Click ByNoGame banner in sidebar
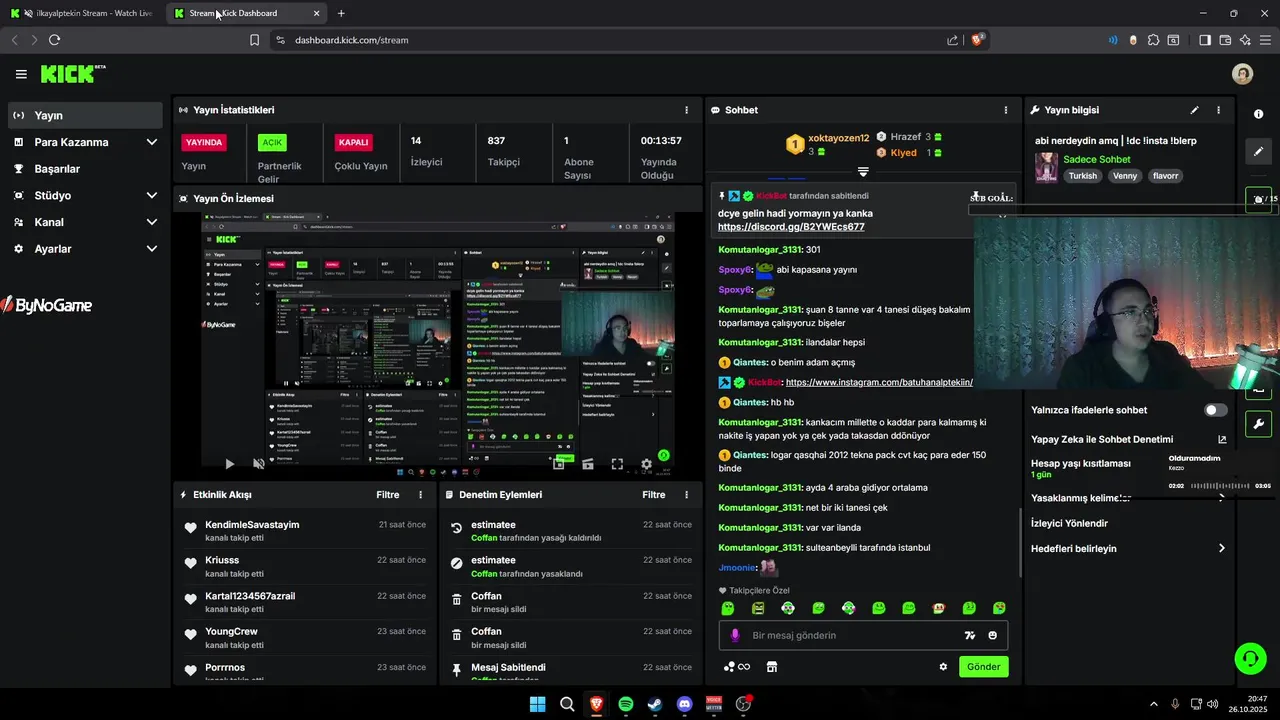This screenshot has height=720, width=1280. pos(48,305)
